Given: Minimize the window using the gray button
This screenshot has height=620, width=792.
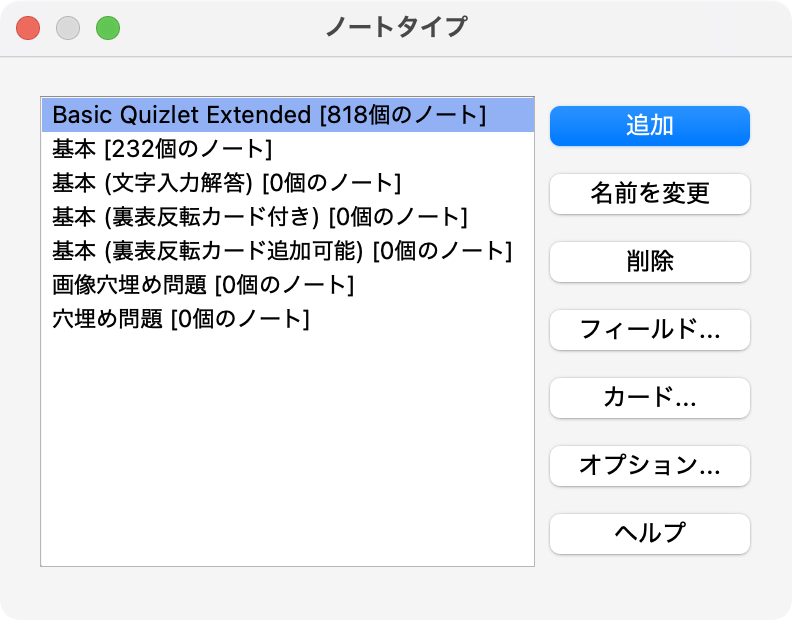Looking at the screenshot, I should tap(68, 28).
